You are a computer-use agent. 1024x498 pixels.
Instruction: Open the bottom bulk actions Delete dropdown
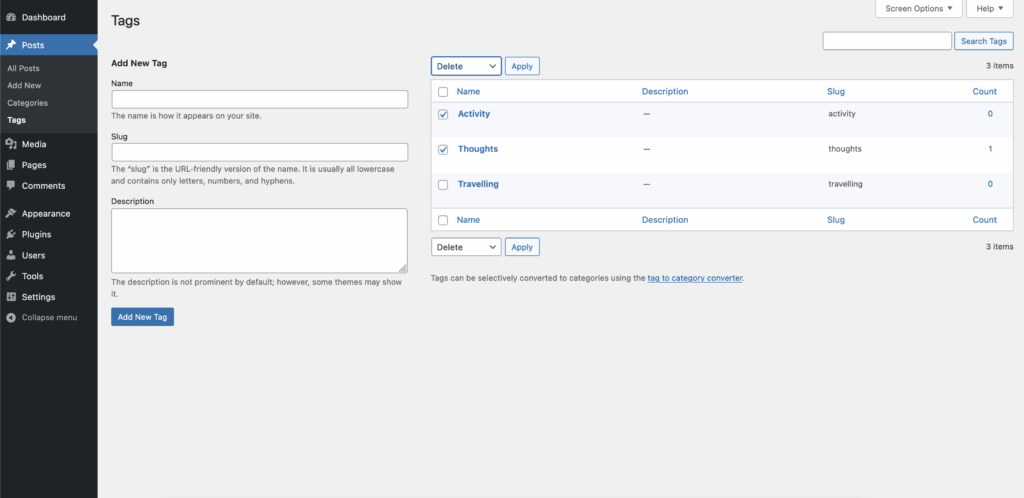click(466, 247)
